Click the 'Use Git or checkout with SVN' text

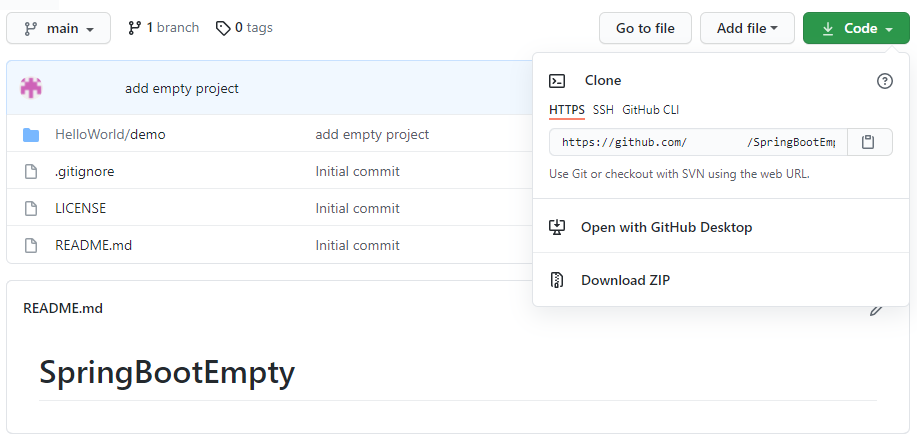pos(680,174)
